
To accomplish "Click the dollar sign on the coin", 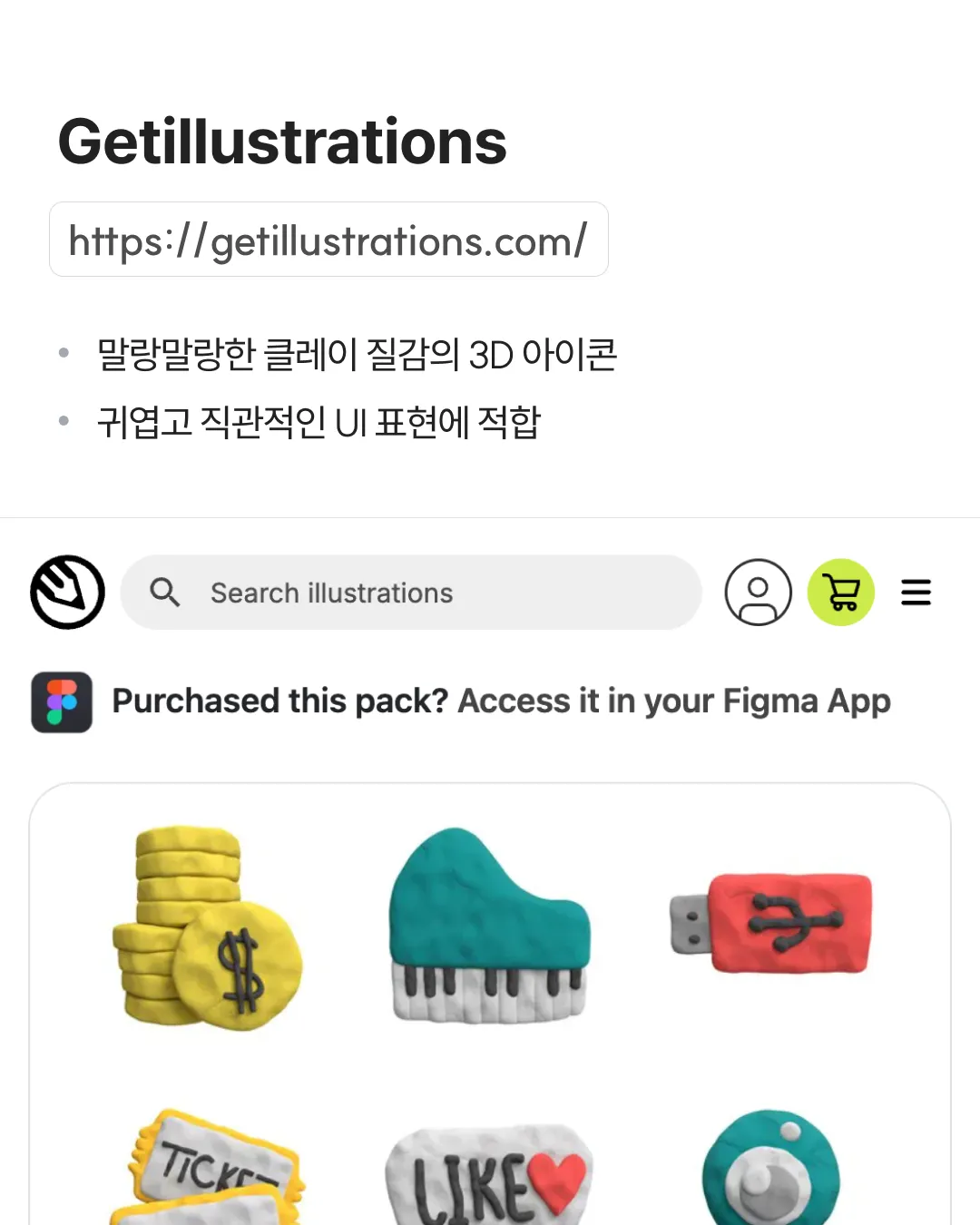I will 240,971.
